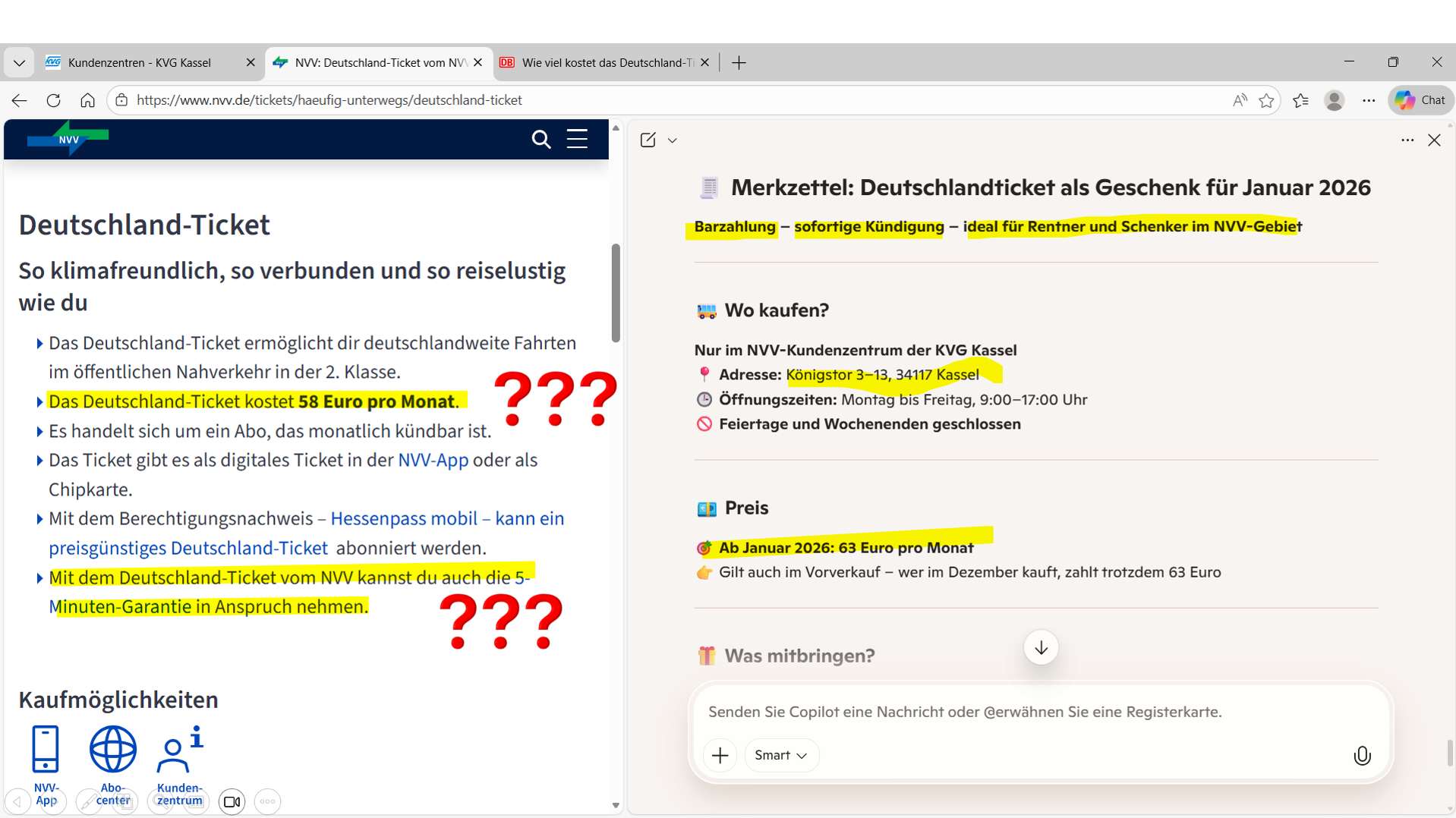
Task: Expand chevron next to compose icon
Action: [673, 140]
